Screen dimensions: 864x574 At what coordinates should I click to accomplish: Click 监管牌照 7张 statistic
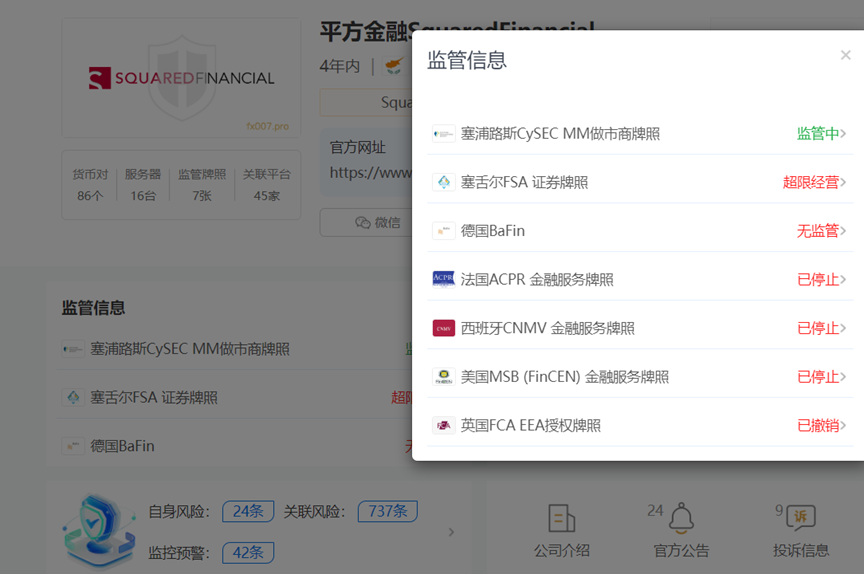[202, 185]
